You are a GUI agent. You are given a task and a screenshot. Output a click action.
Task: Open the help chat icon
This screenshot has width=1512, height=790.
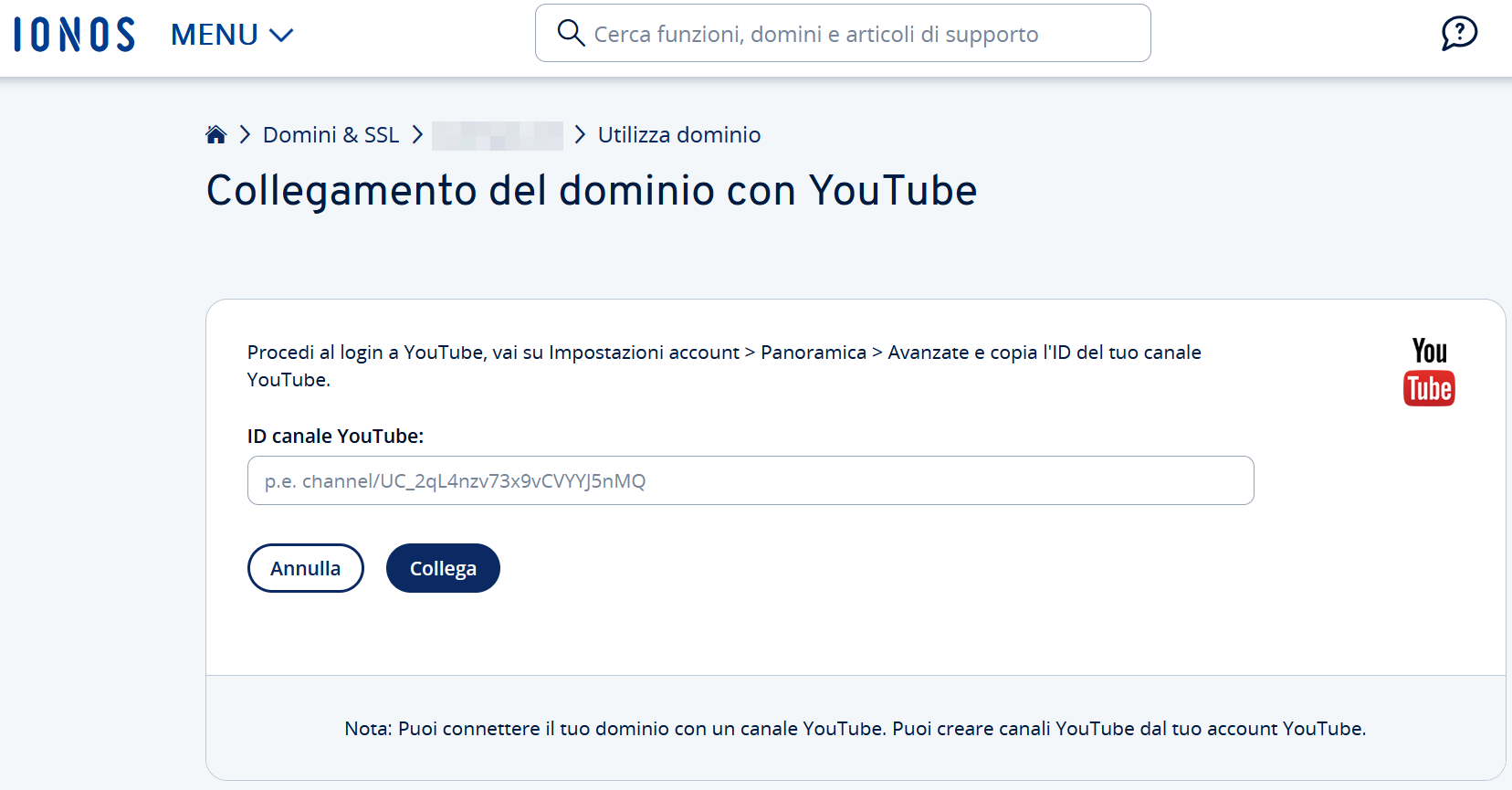1459,34
